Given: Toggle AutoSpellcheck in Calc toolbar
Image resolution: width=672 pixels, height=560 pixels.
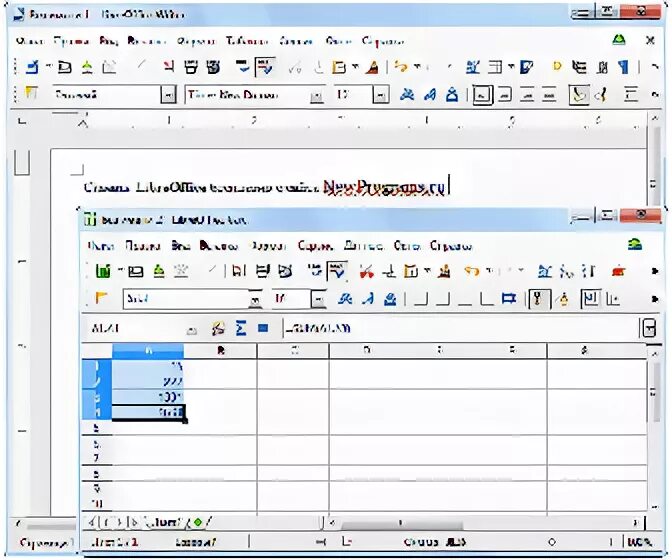Looking at the screenshot, I should tap(338, 272).
